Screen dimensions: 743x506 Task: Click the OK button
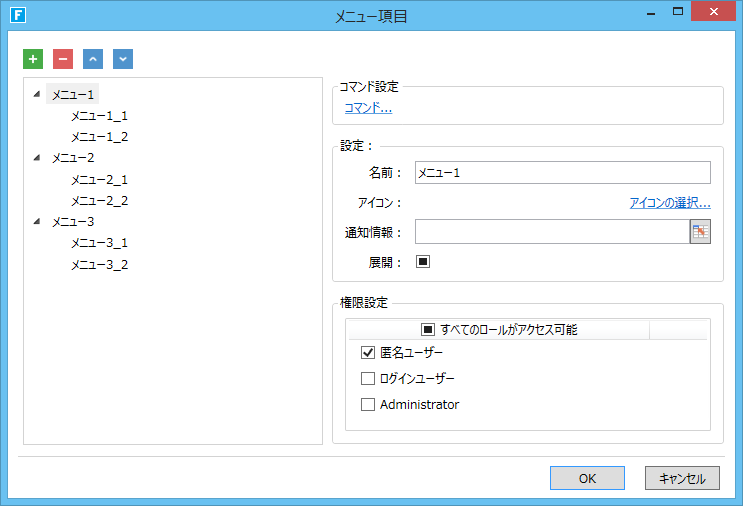click(587, 478)
